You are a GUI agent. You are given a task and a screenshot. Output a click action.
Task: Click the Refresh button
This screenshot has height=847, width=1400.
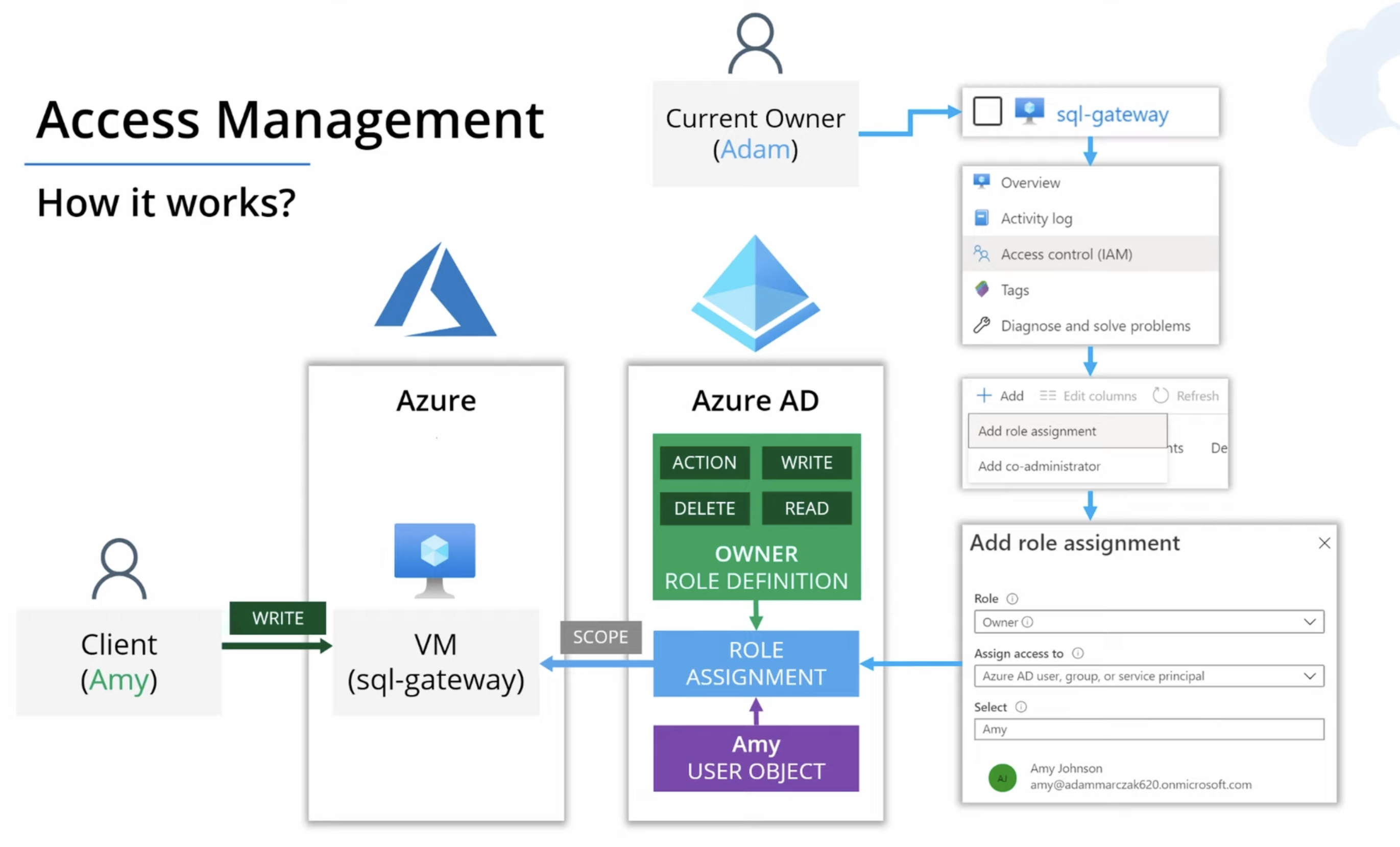pos(1185,395)
